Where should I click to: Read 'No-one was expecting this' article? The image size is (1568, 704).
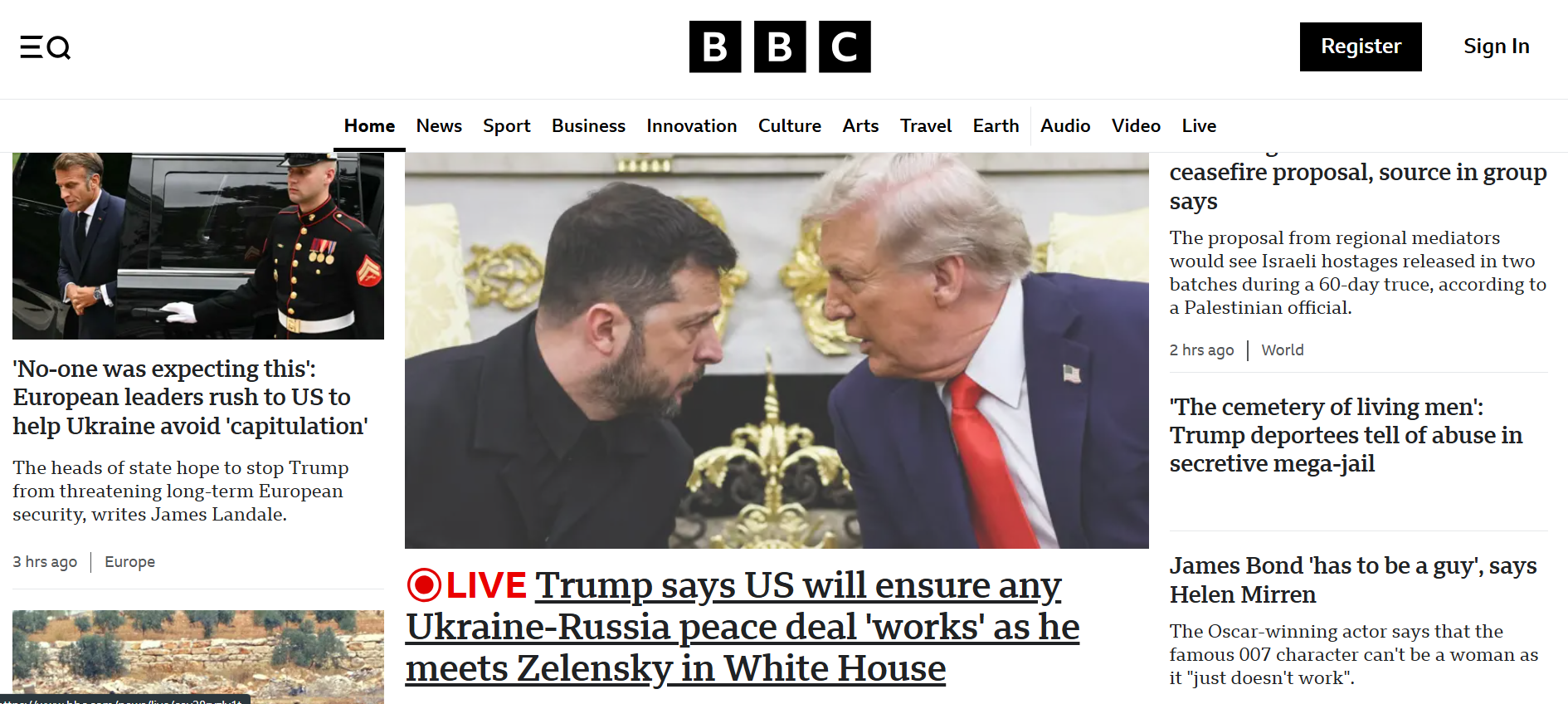pos(190,397)
